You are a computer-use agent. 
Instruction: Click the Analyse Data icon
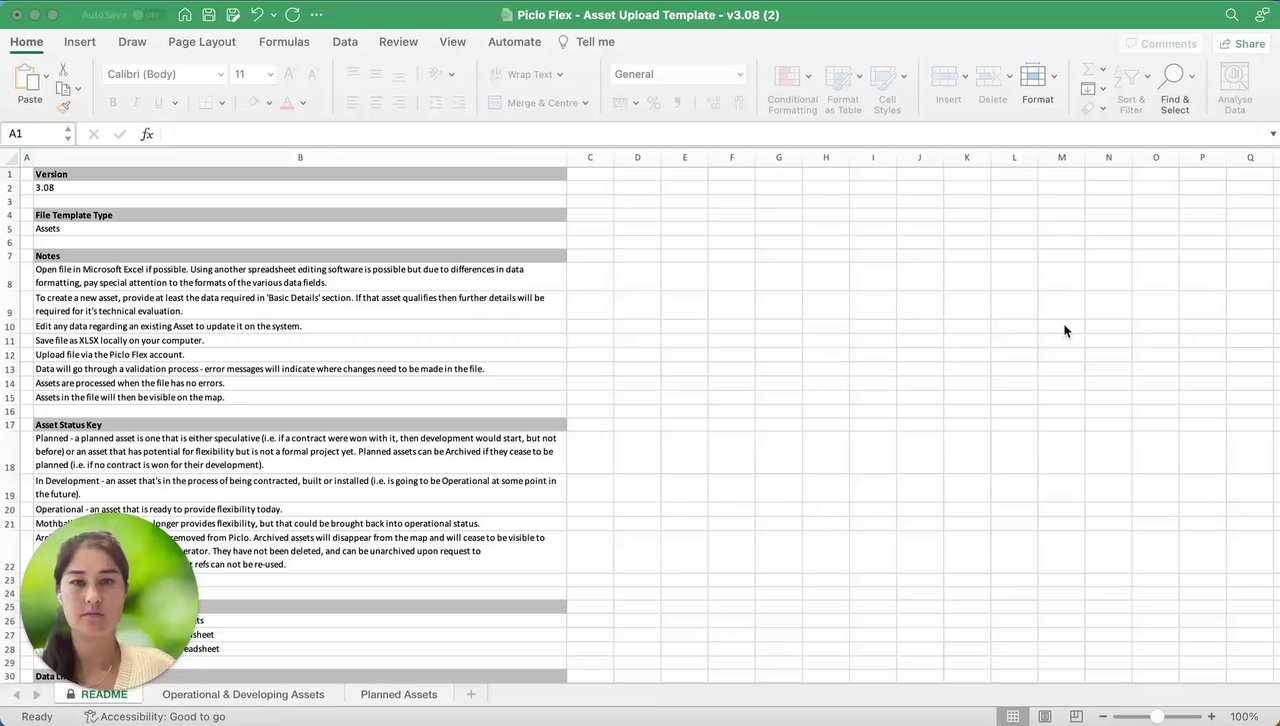pyautogui.click(x=1235, y=78)
